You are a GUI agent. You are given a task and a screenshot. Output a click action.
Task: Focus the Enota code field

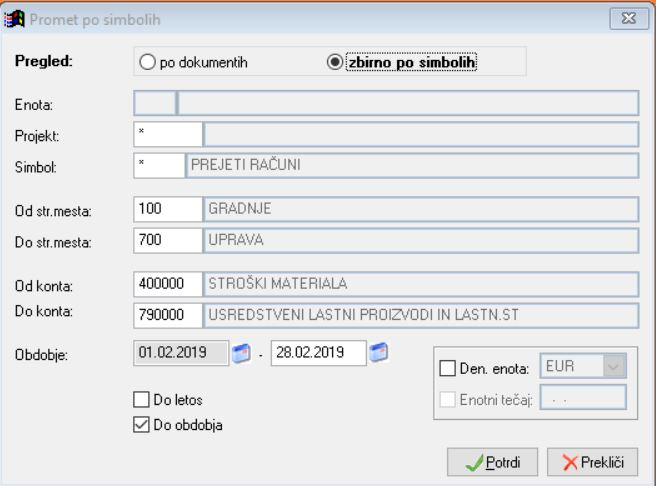pos(155,103)
